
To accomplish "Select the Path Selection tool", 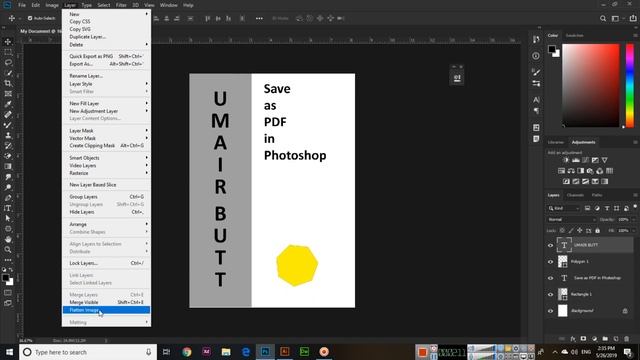I will click(x=8, y=218).
